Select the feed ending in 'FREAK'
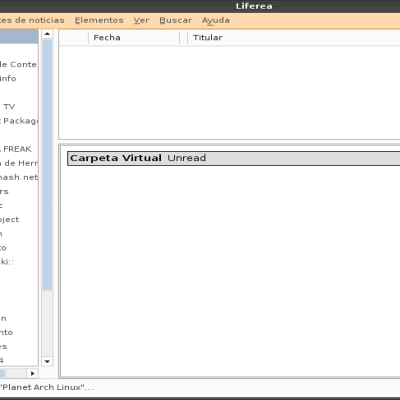The image size is (400, 400). [19, 149]
